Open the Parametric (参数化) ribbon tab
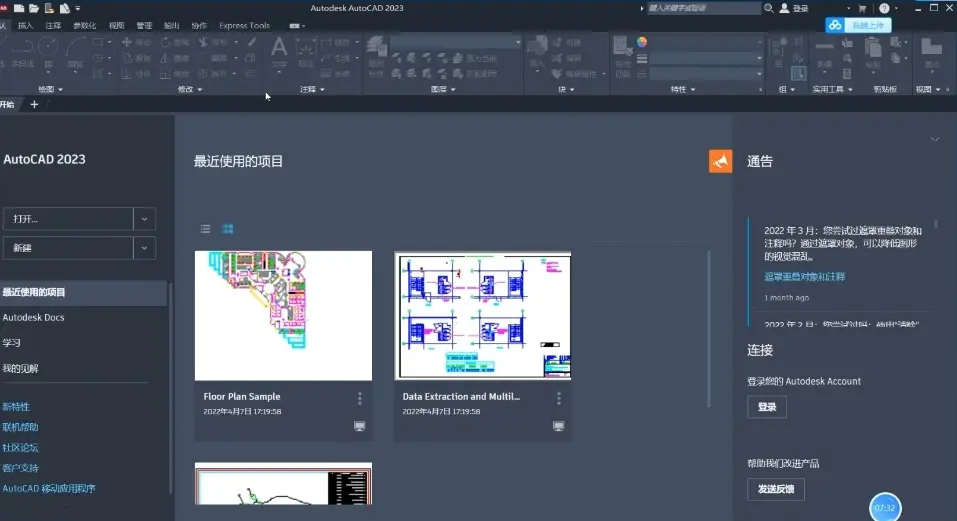 pos(84,26)
